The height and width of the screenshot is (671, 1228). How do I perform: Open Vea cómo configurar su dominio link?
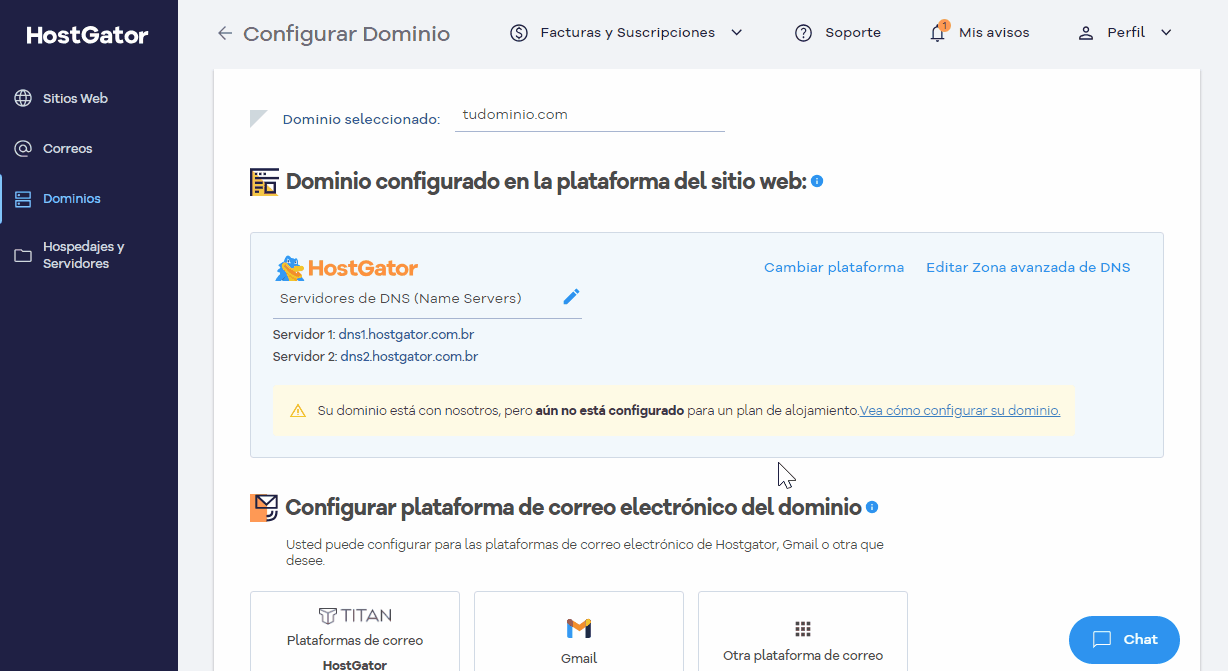(x=960, y=411)
